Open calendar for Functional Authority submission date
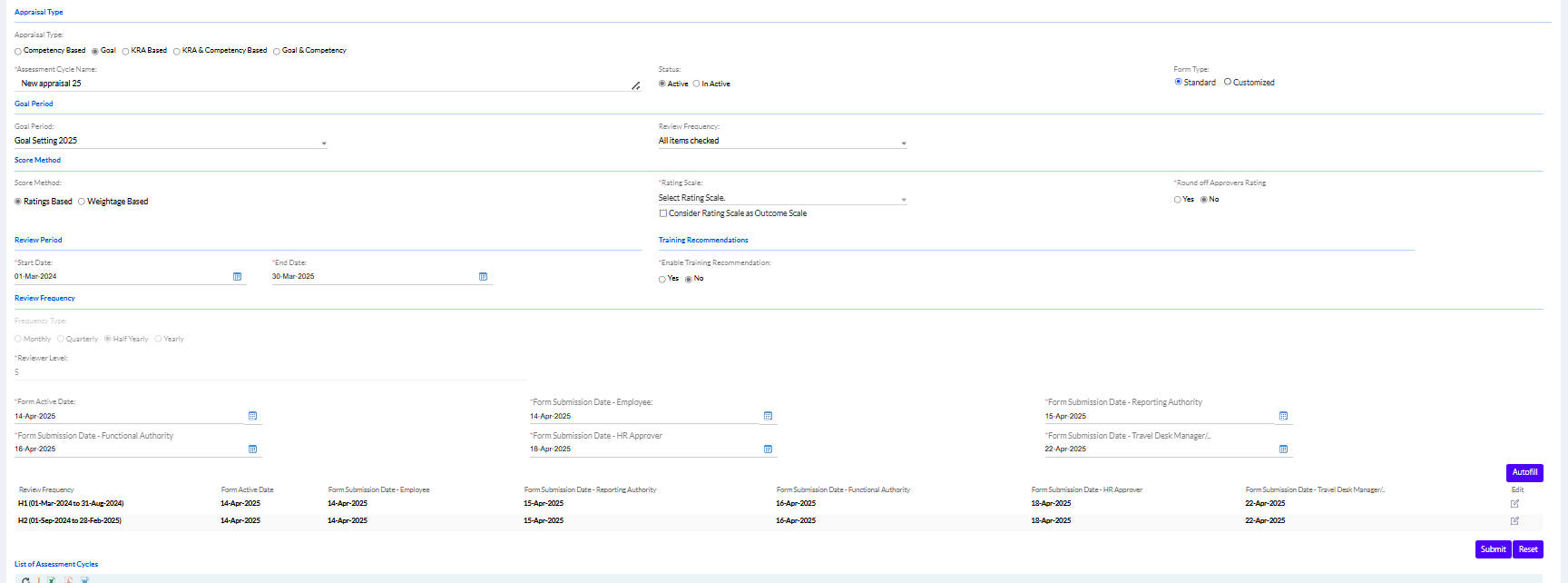The width and height of the screenshot is (1568, 583). (252, 450)
